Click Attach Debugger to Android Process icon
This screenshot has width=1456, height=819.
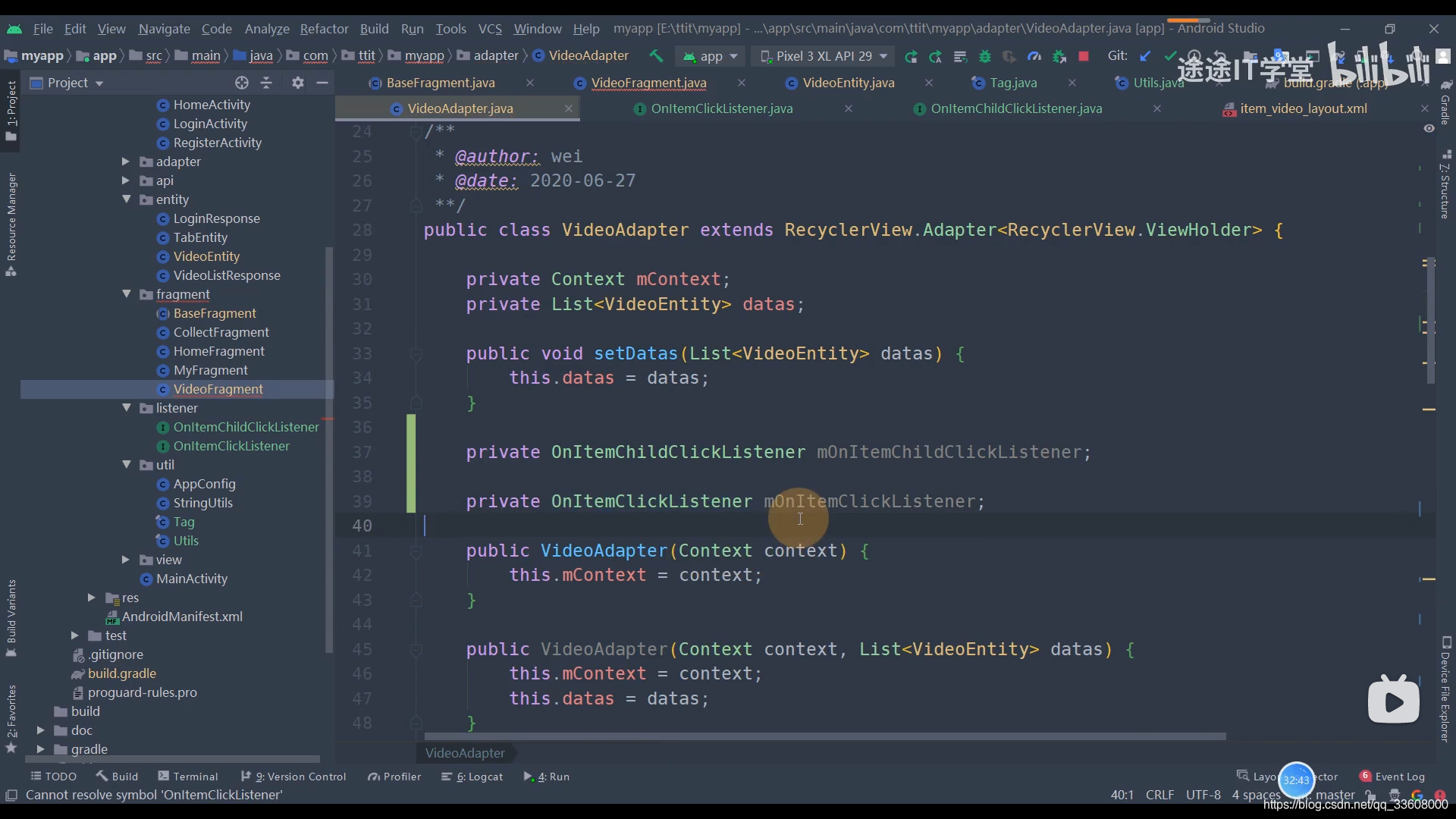(x=1059, y=56)
